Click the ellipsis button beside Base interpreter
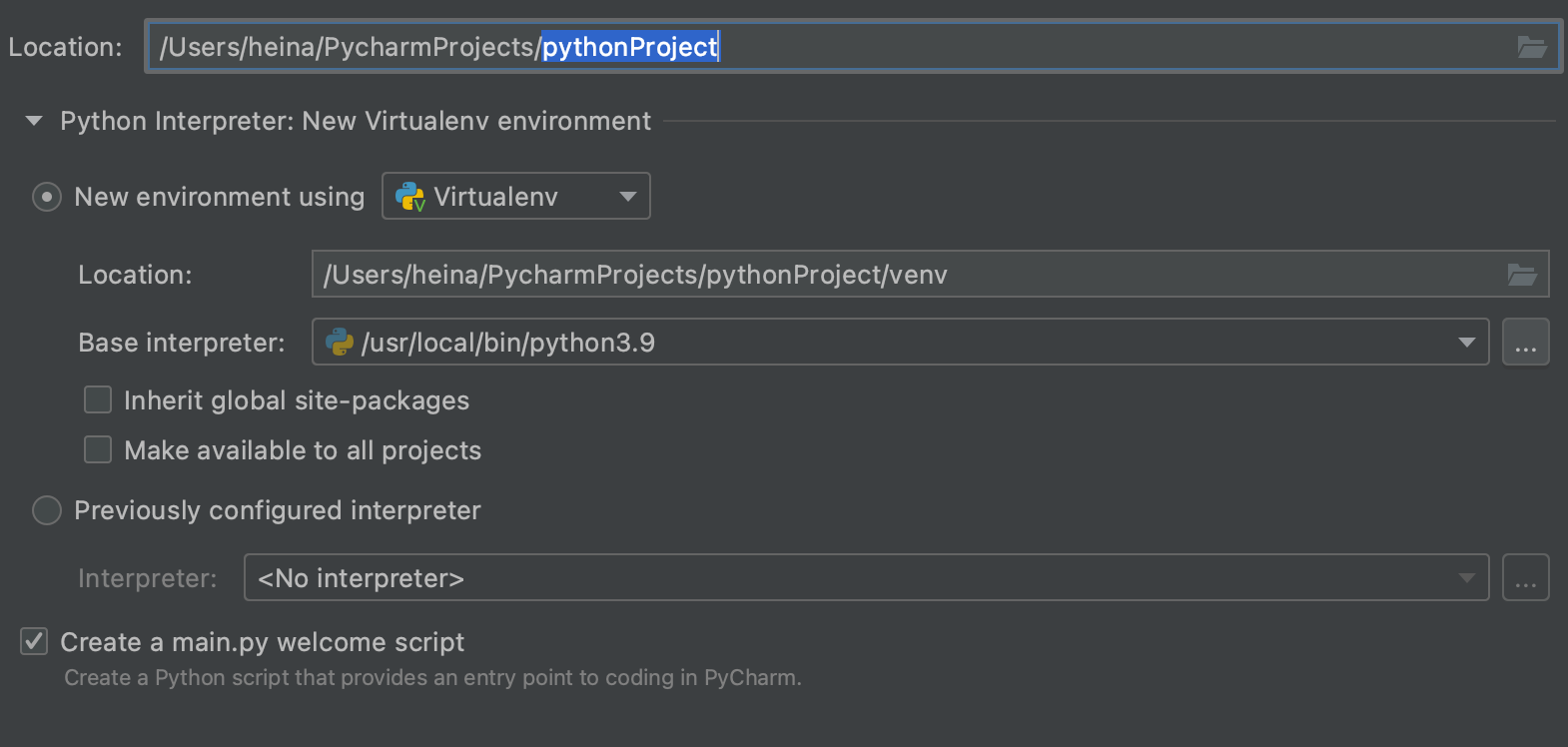Screen dimensions: 1568x747 click(1526, 342)
